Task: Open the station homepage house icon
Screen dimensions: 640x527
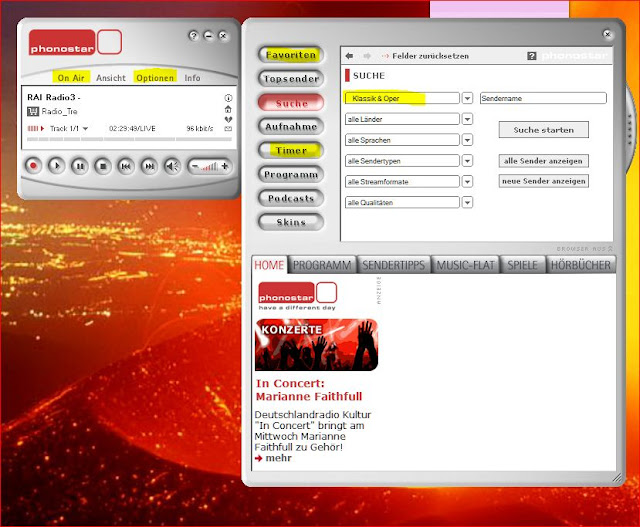Action: pyautogui.click(x=228, y=109)
